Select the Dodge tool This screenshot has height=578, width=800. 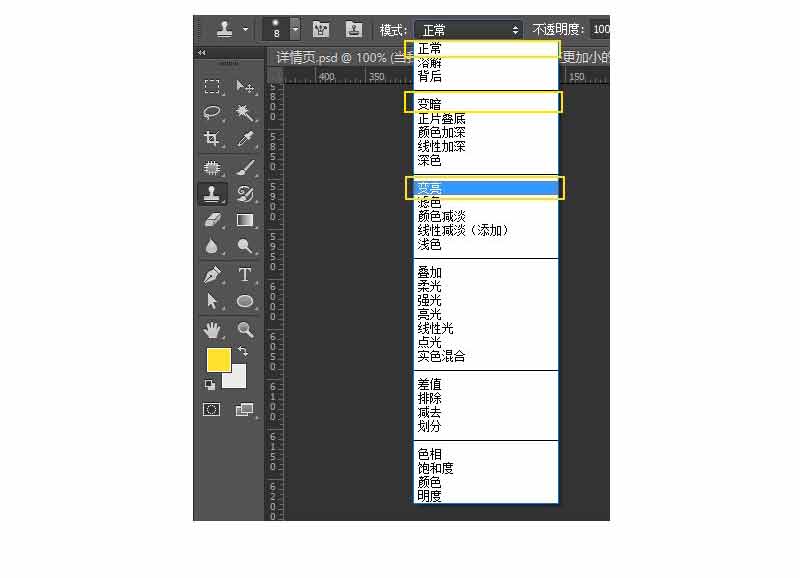coord(244,246)
